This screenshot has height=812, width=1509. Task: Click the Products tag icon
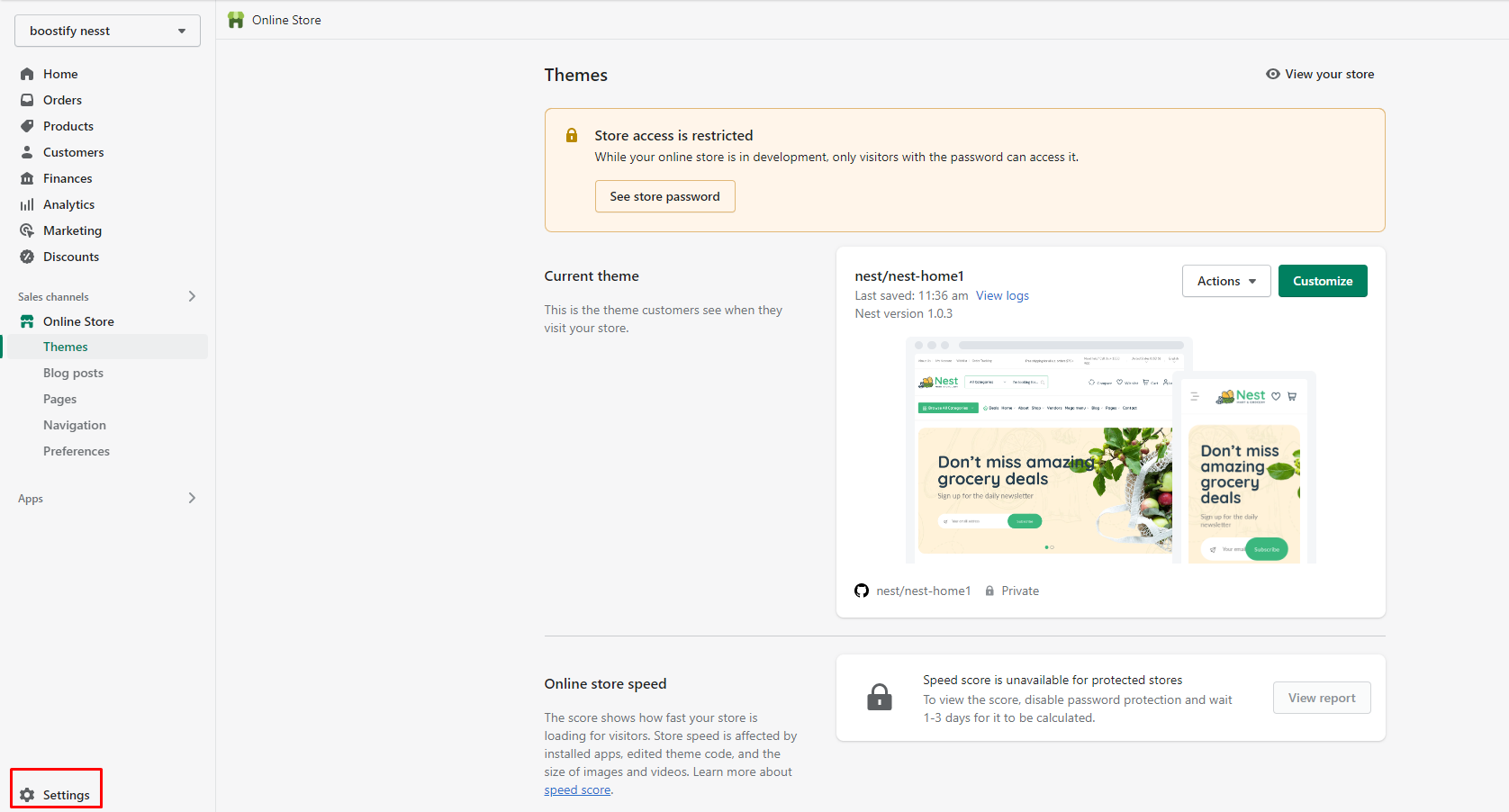27,126
